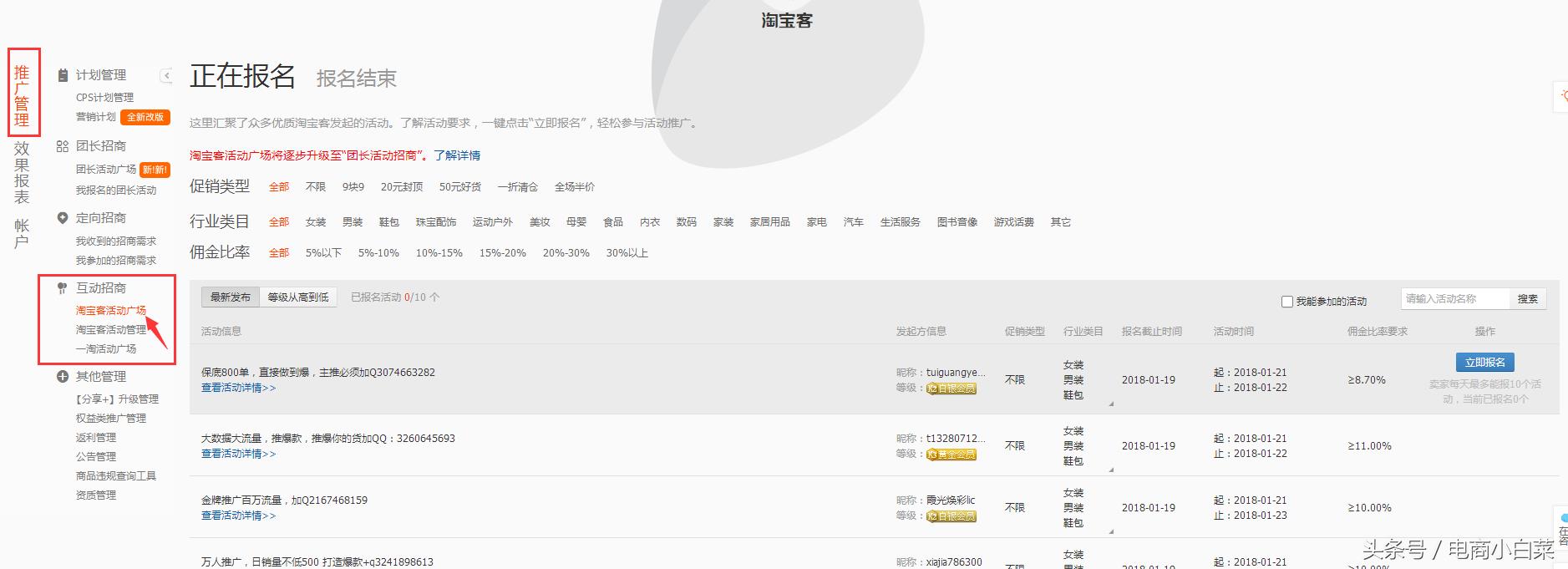The height and width of the screenshot is (569, 1568).
Task: View details of the 金牌推广百万流量 activity
Action: (238, 516)
